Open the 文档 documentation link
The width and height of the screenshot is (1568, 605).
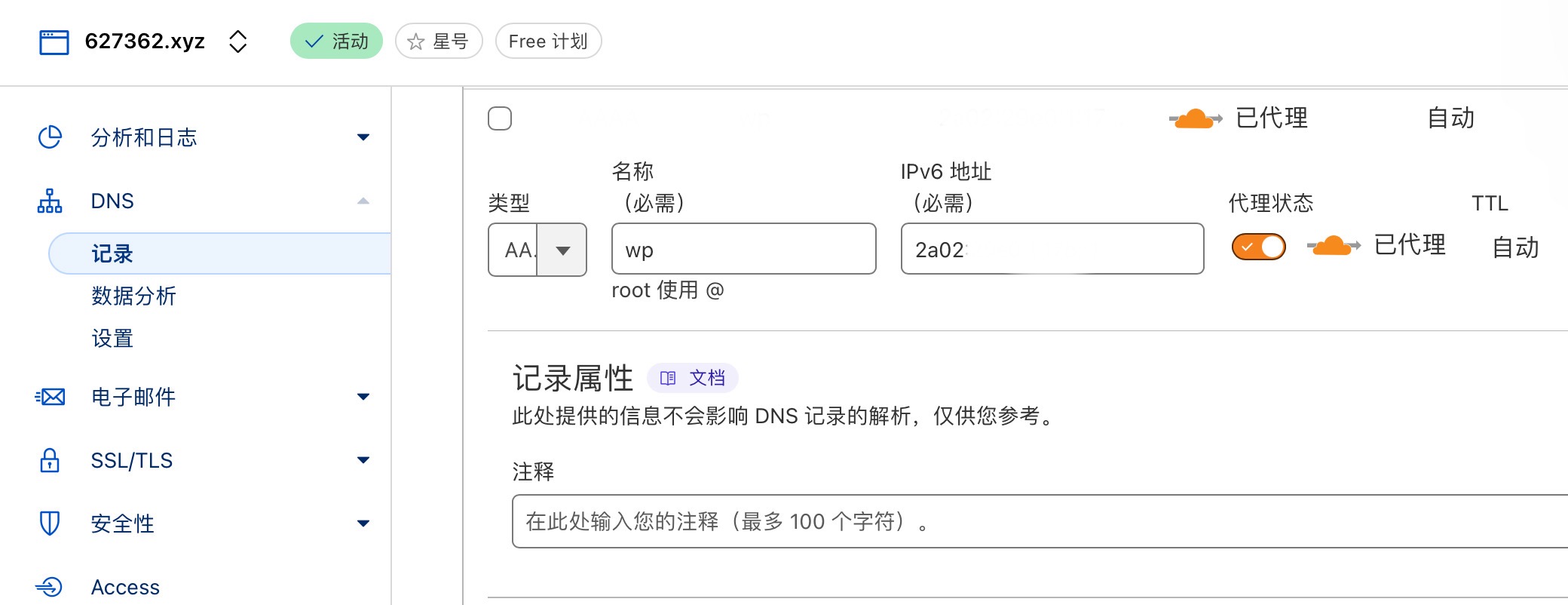[693, 378]
